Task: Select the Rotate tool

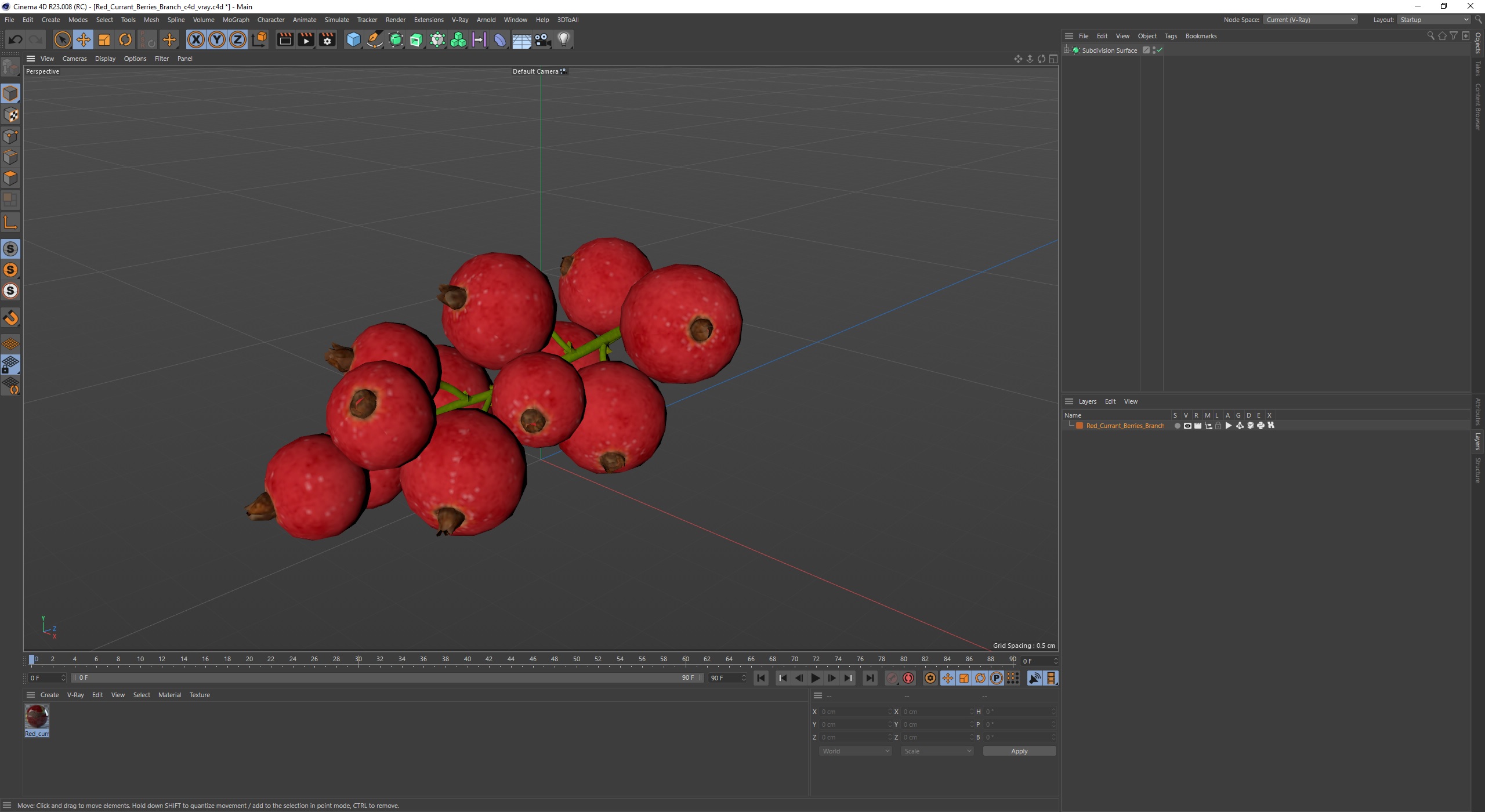Action: (x=125, y=39)
